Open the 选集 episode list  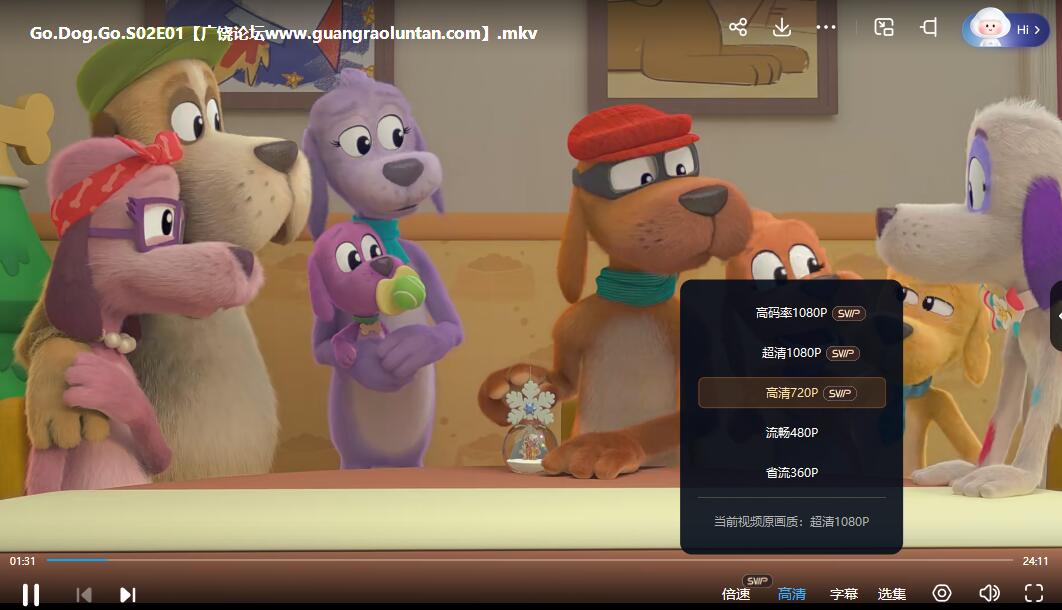click(x=891, y=594)
